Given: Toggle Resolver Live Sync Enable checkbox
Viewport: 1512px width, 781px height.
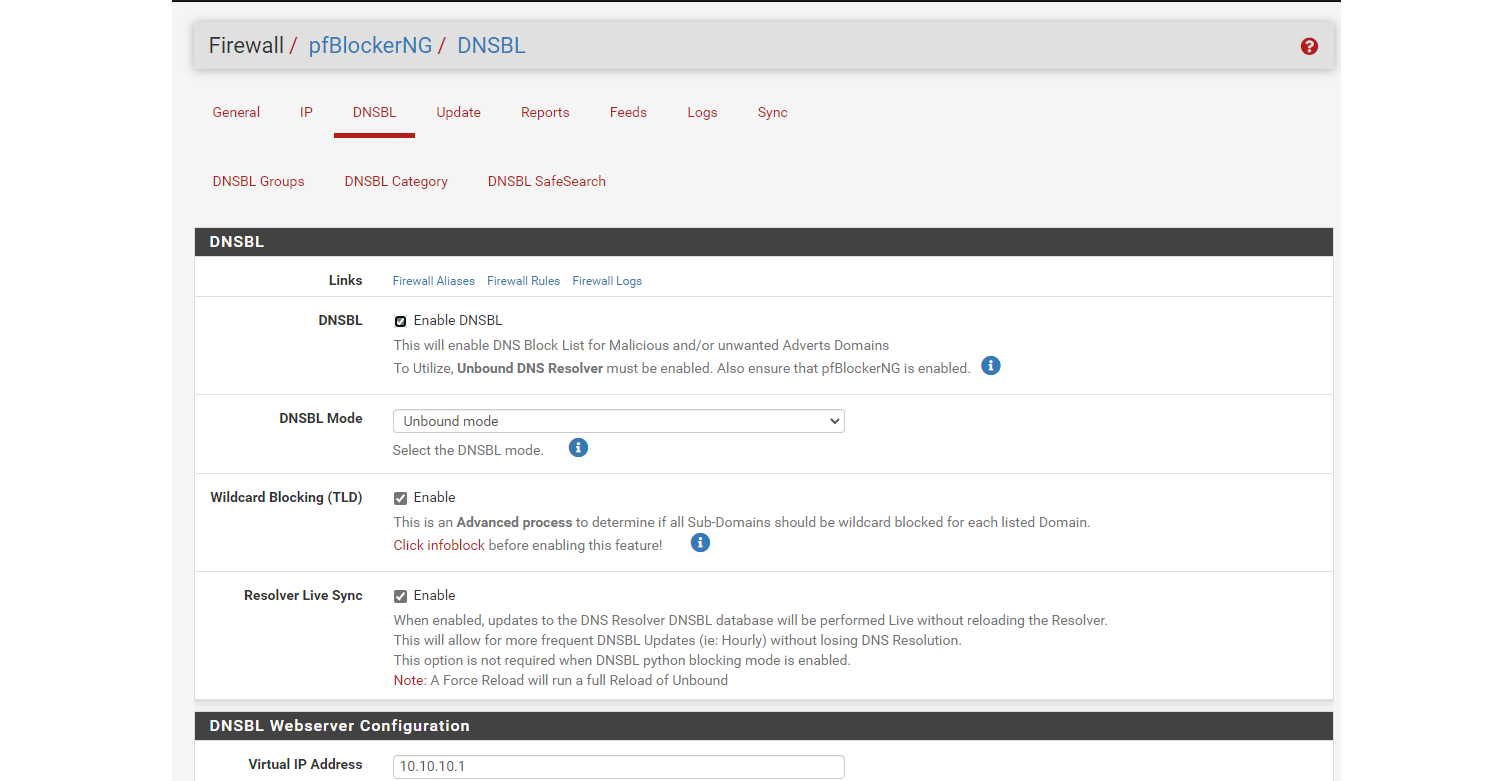Looking at the screenshot, I should point(400,596).
